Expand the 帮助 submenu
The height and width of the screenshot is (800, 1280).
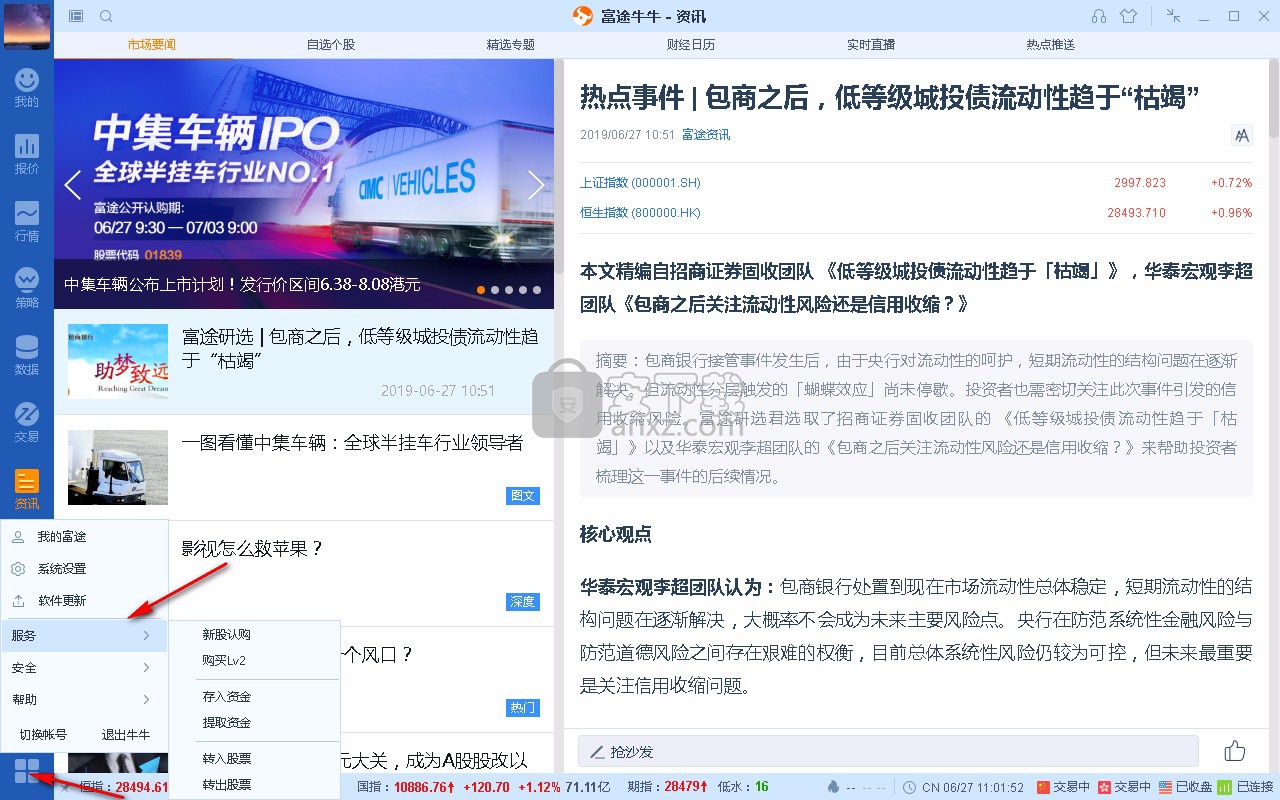point(84,700)
